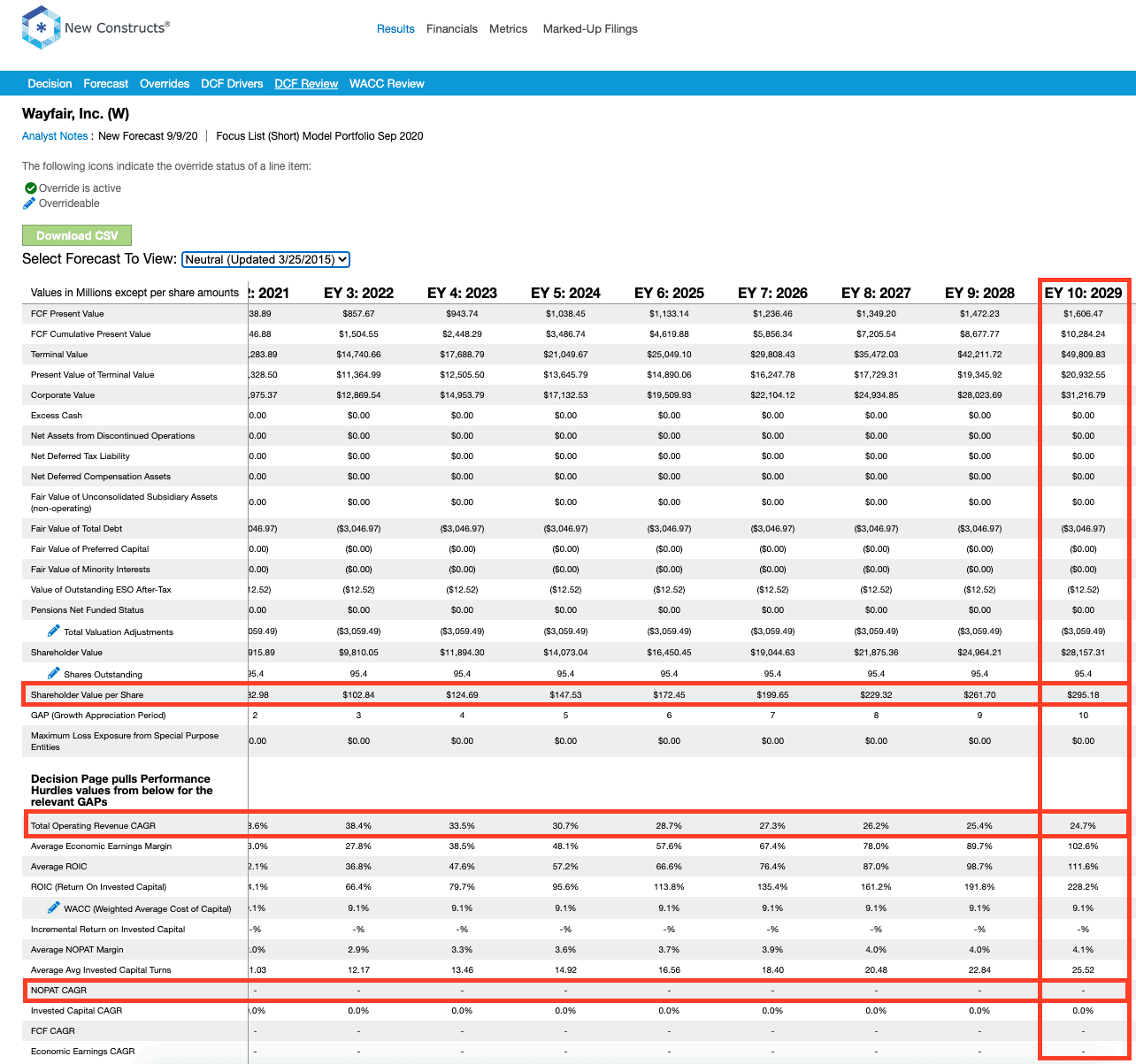The width and height of the screenshot is (1136, 1064).
Task: Open the Results top navigation tab
Action: coord(395,28)
